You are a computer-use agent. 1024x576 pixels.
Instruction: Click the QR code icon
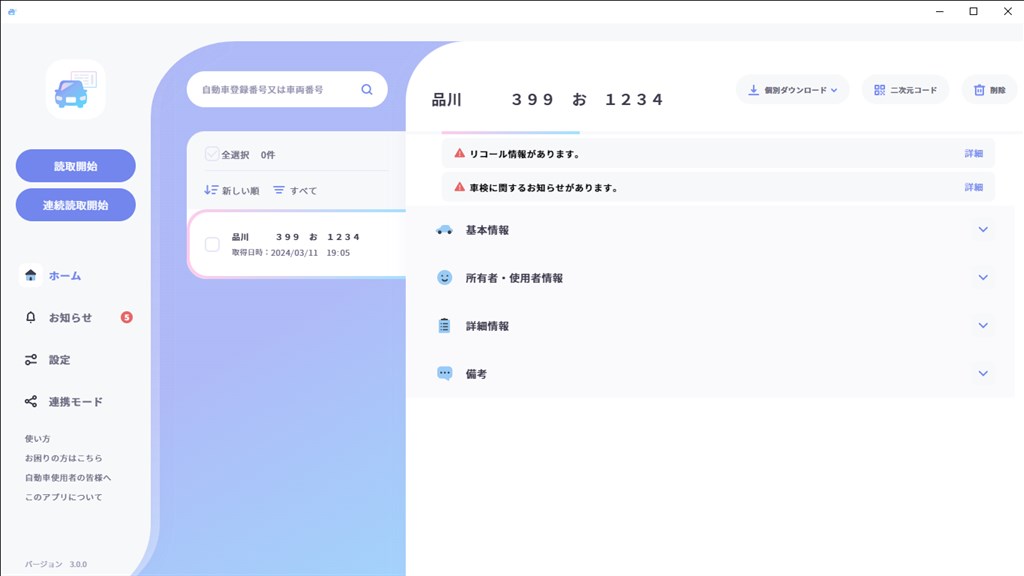[x=880, y=90]
